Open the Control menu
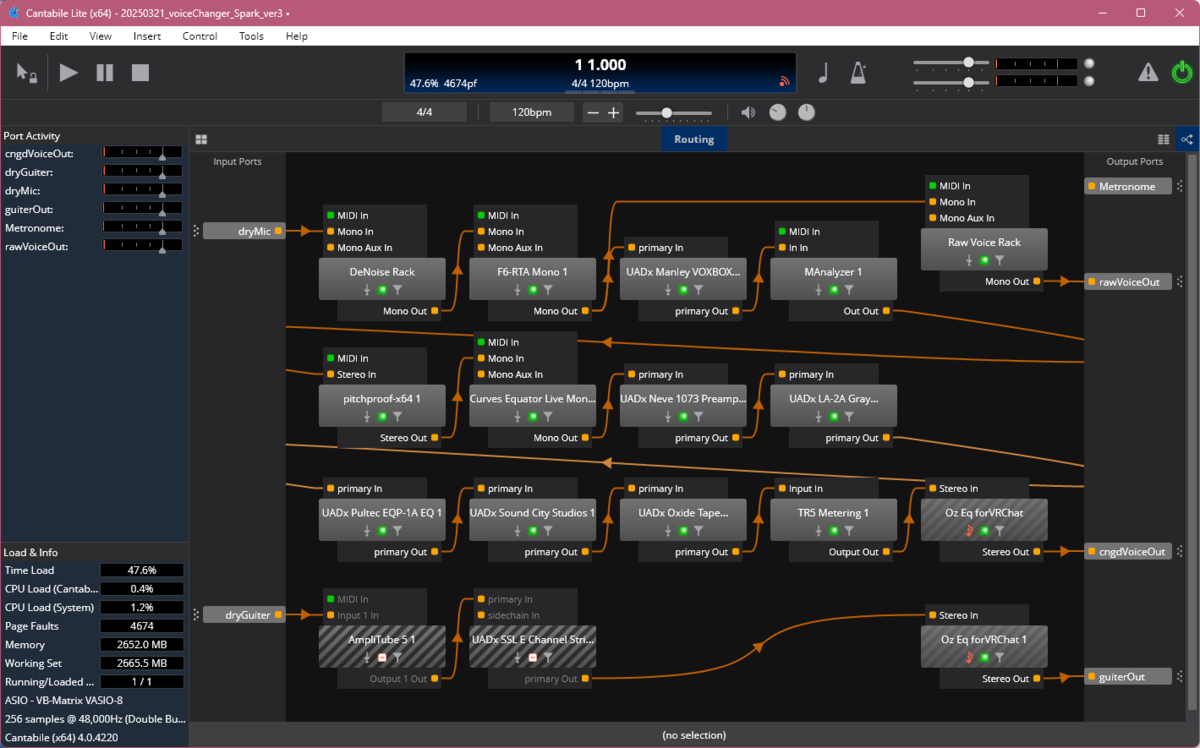 tap(200, 36)
